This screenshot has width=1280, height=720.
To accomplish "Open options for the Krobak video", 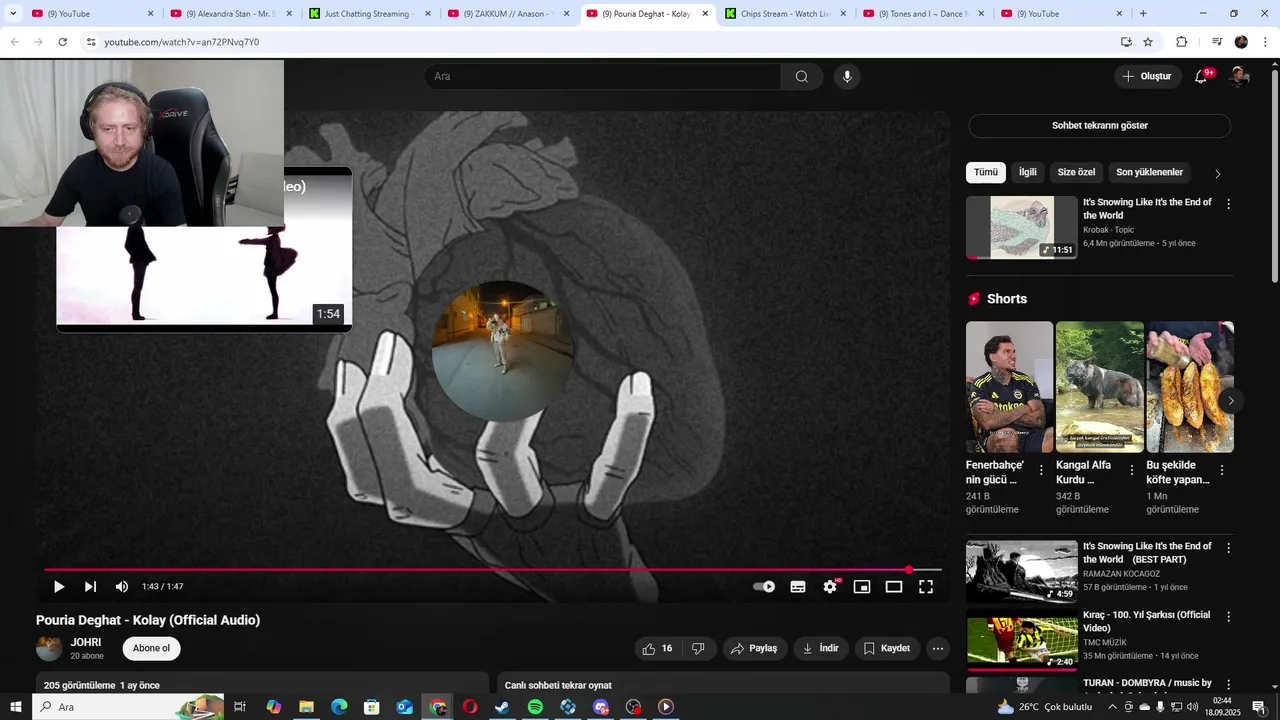I will coord(1228,203).
